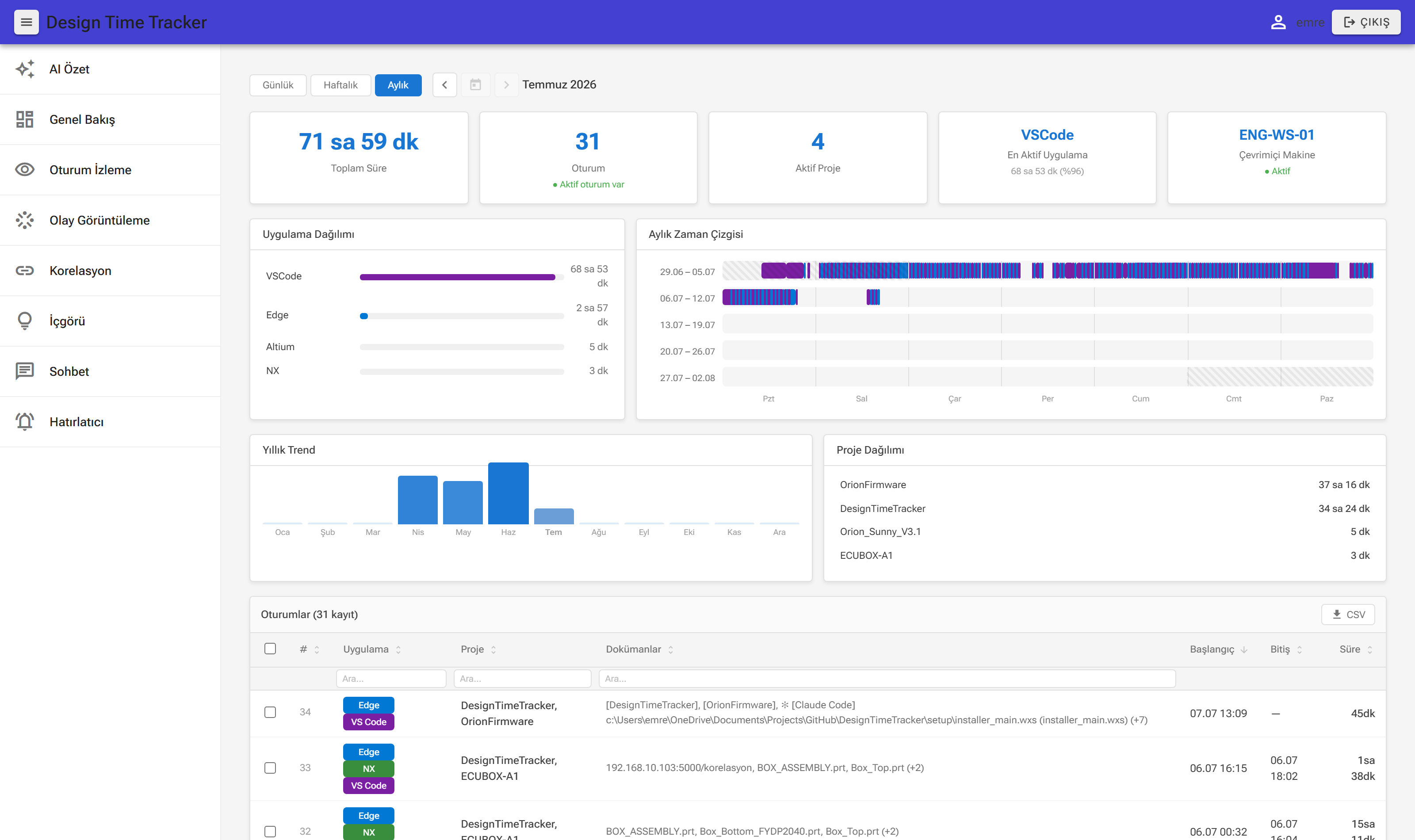Sort by Uygulama column arrows
This screenshot has width=1415, height=840.
[x=398, y=650]
